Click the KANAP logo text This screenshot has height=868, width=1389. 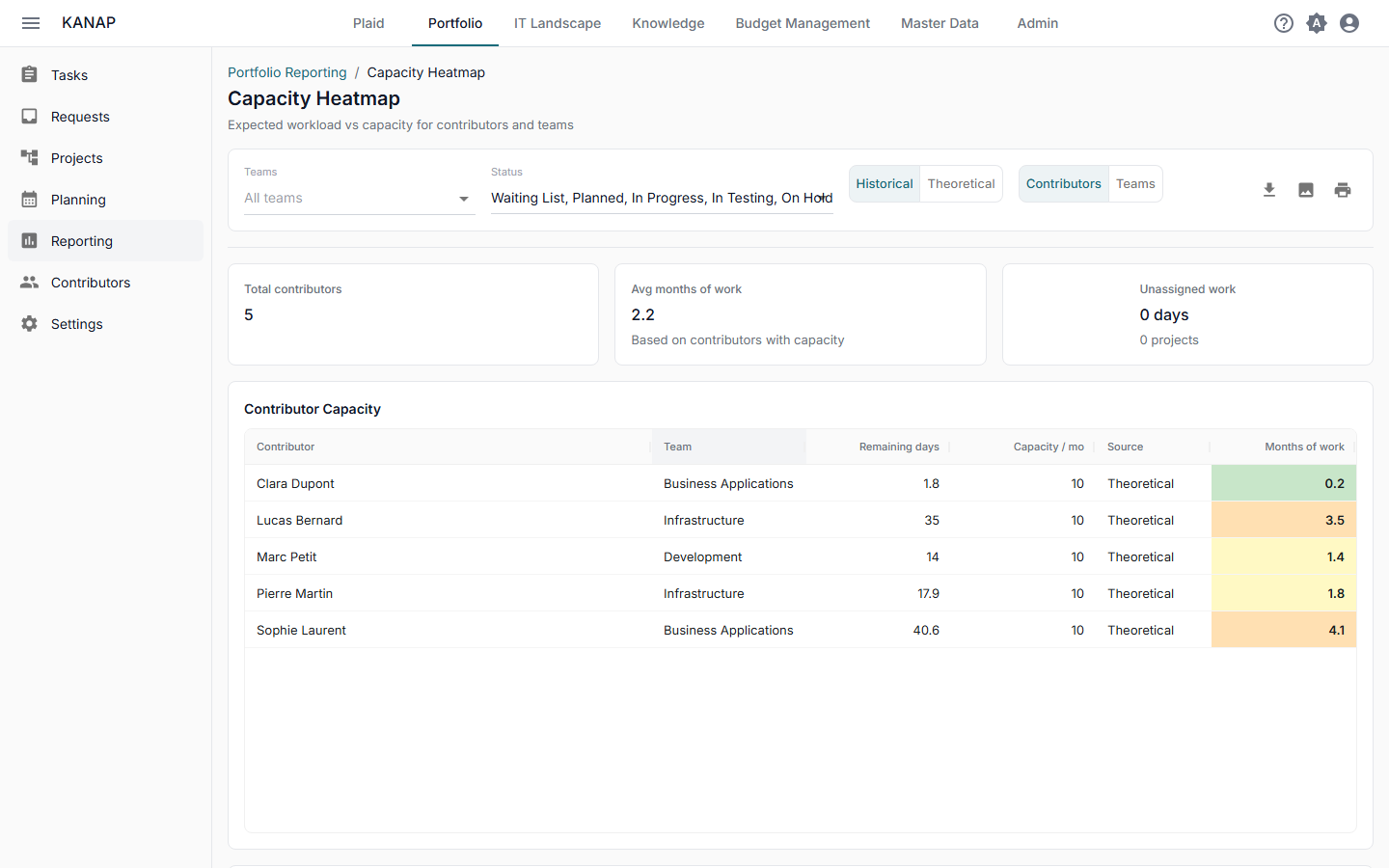[x=89, y=22]
